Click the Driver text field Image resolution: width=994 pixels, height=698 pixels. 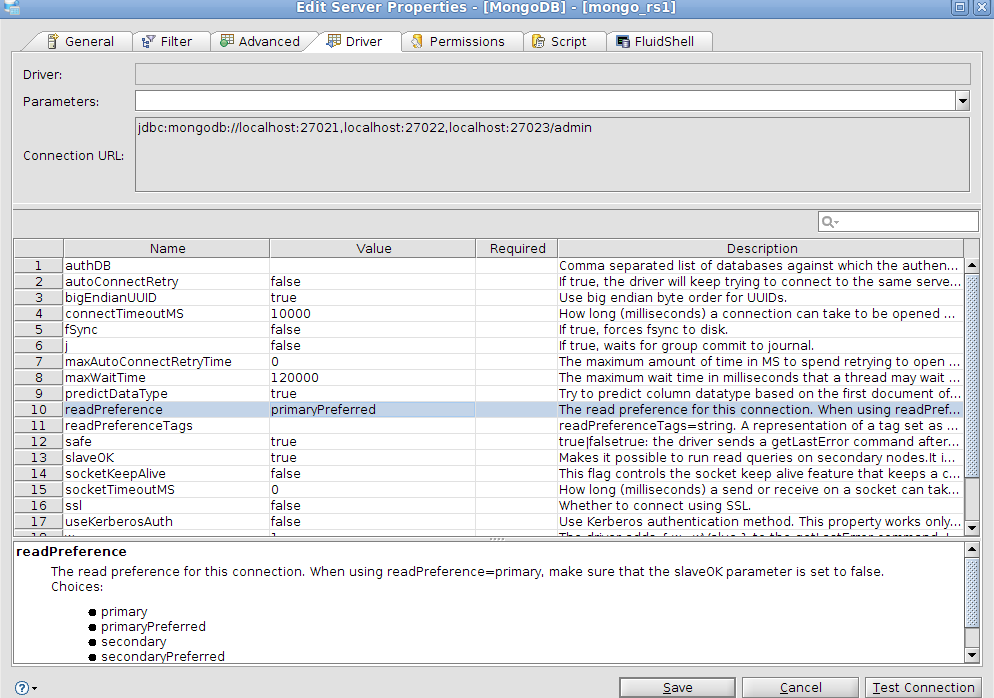point(552,74)
